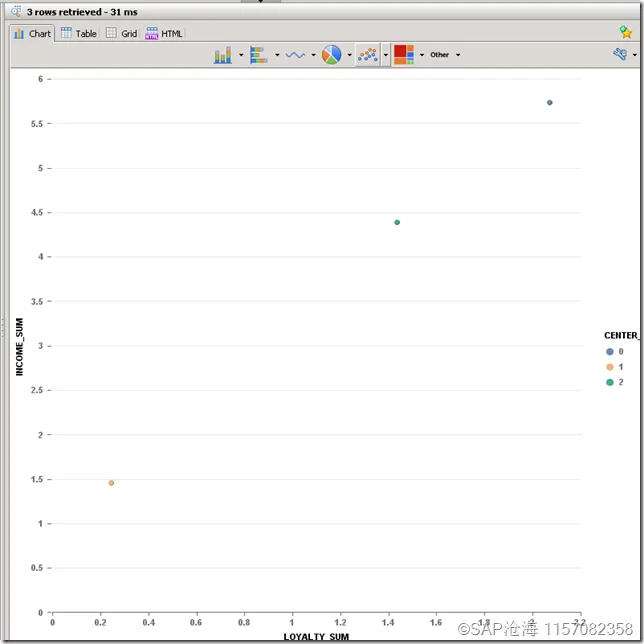Click legend swatch for cluster 1
Screen dimensions: 644x644
(x=610, y=367)
